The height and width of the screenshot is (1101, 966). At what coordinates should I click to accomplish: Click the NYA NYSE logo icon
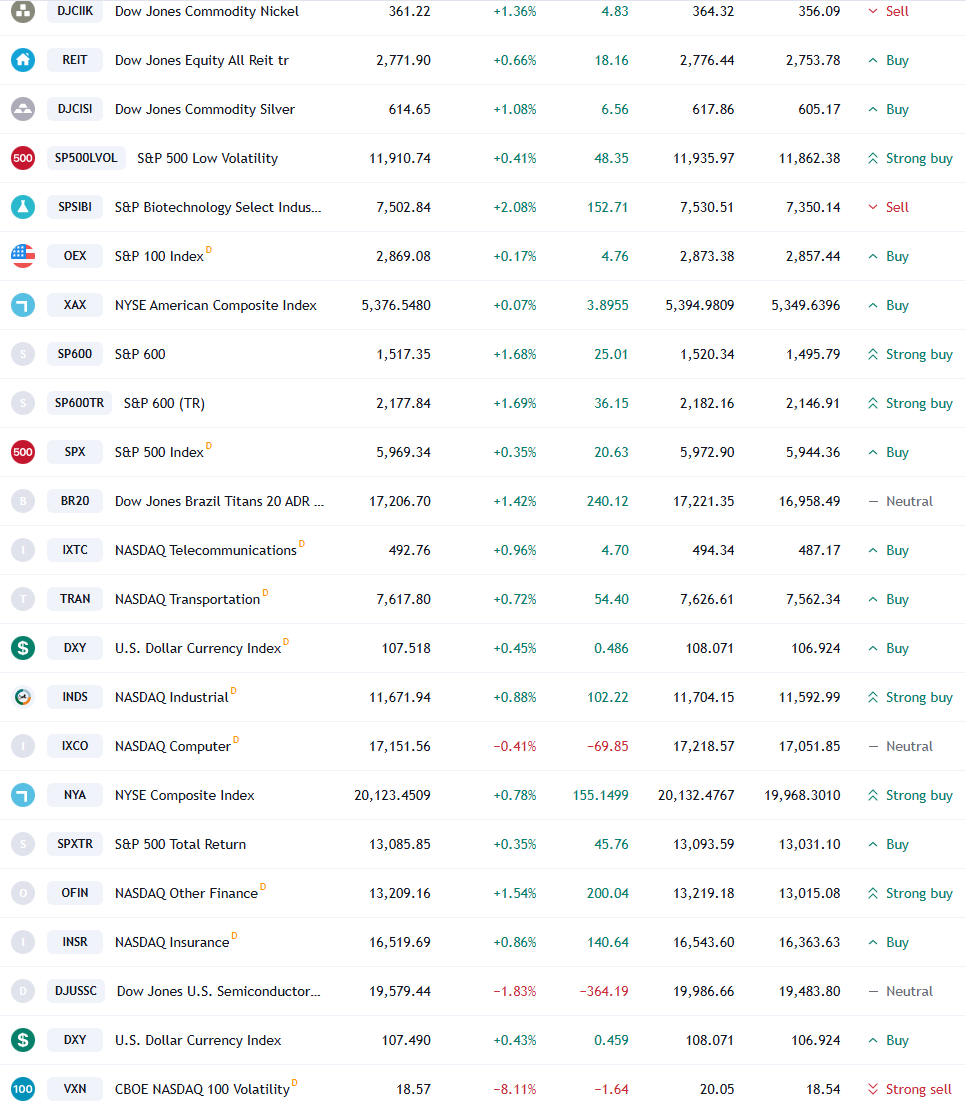coord(23,795)
